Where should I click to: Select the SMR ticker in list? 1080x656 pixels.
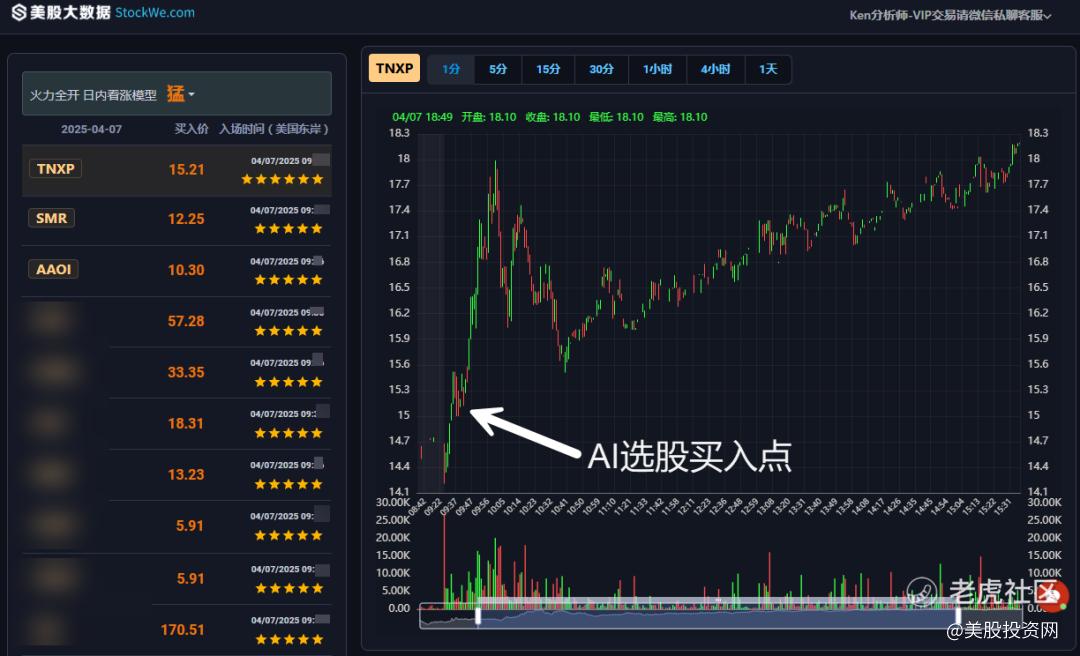(52, 218)
